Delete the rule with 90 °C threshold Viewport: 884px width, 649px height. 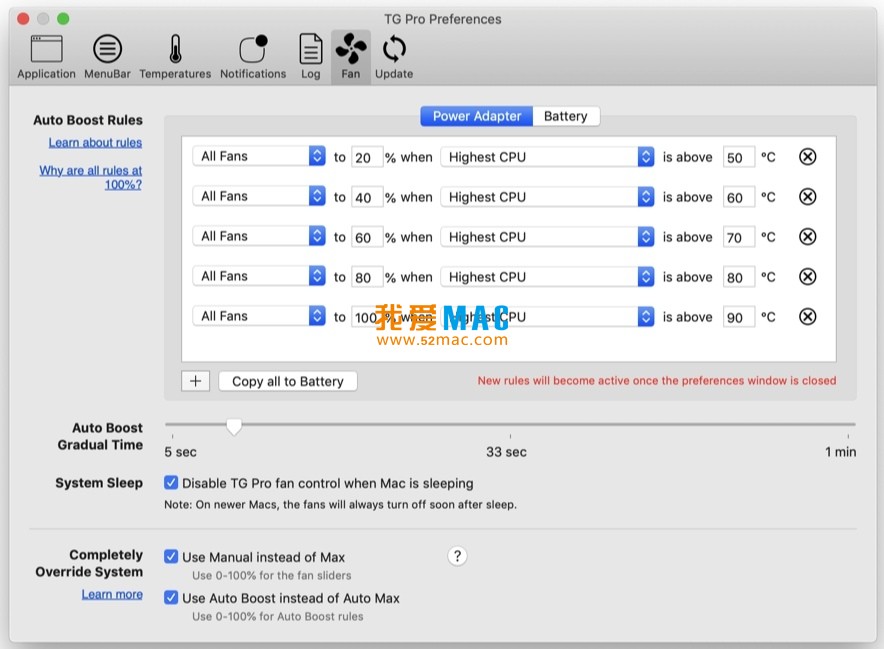coord(807,317)
